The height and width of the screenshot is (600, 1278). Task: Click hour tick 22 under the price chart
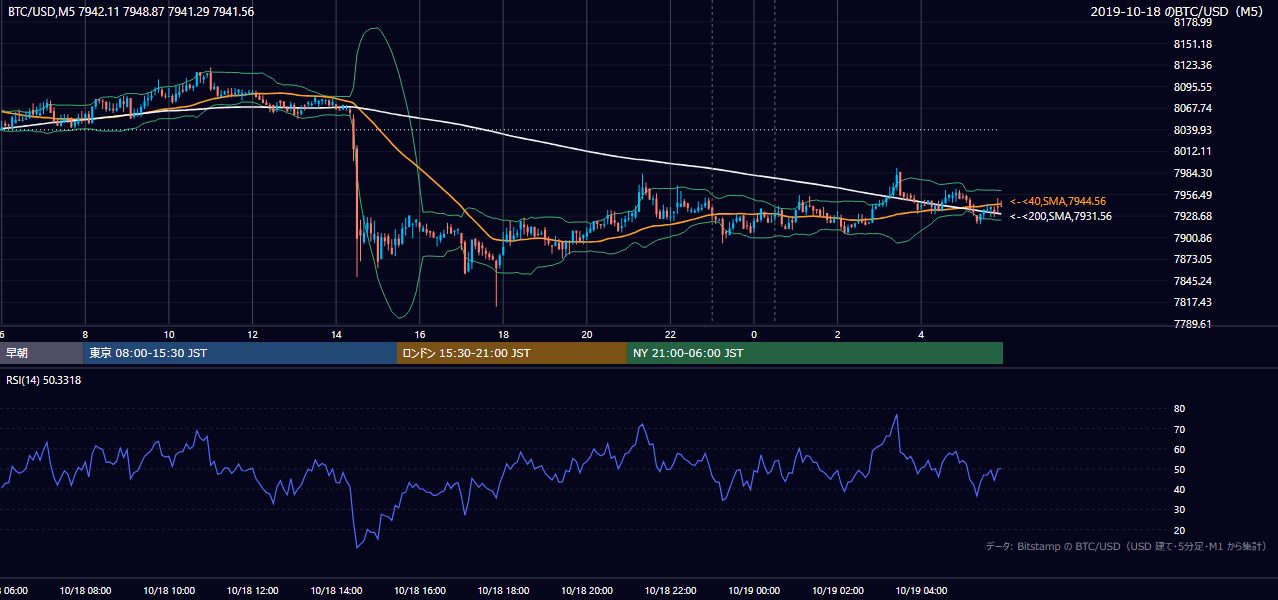[670, 334]
